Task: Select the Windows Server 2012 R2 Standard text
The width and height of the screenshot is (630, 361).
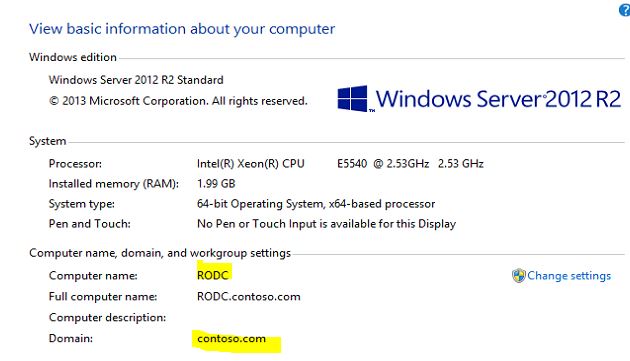Action: [x=136, y=80]
